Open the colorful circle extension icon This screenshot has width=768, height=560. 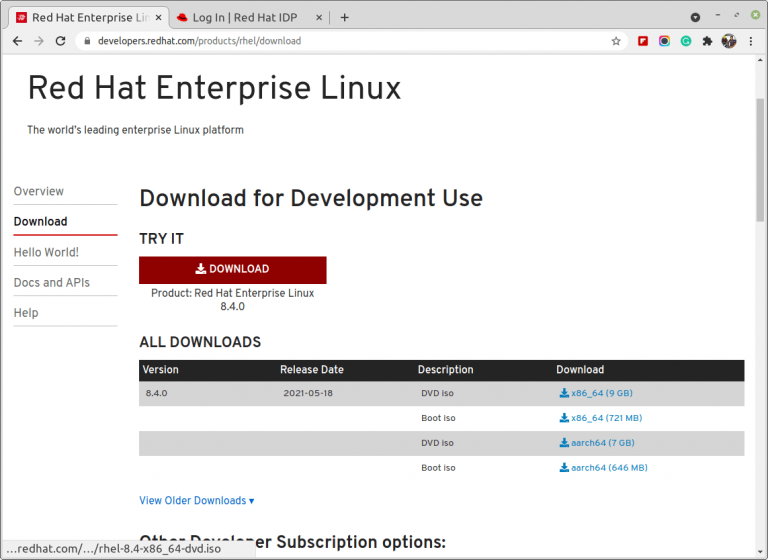(x=664, y=41)
